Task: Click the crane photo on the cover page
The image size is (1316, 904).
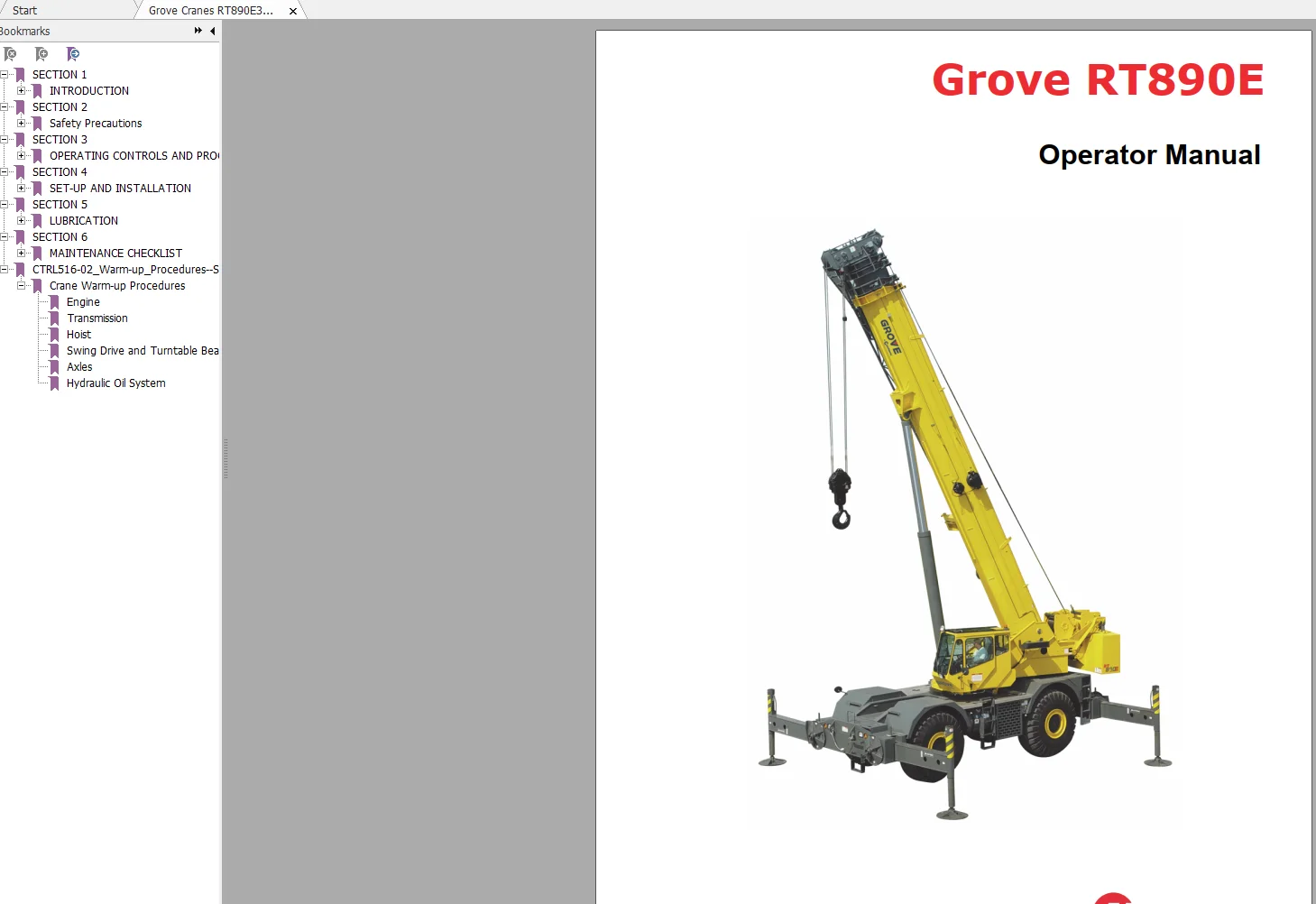Action: click(966, 523)
